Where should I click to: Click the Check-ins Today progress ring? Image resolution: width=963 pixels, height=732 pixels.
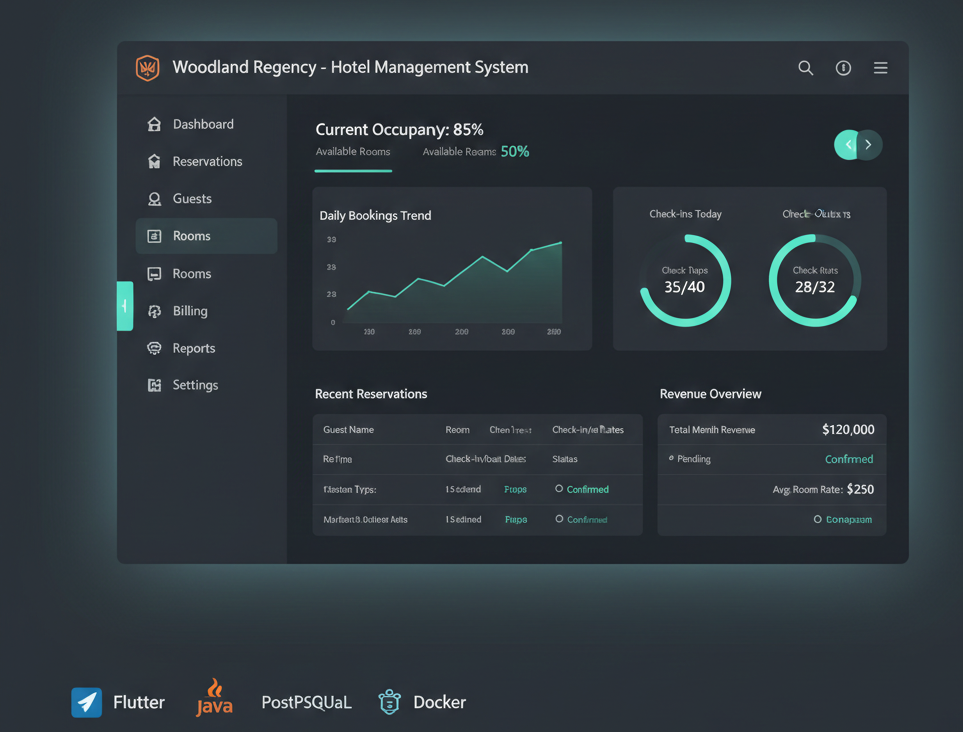685,280
